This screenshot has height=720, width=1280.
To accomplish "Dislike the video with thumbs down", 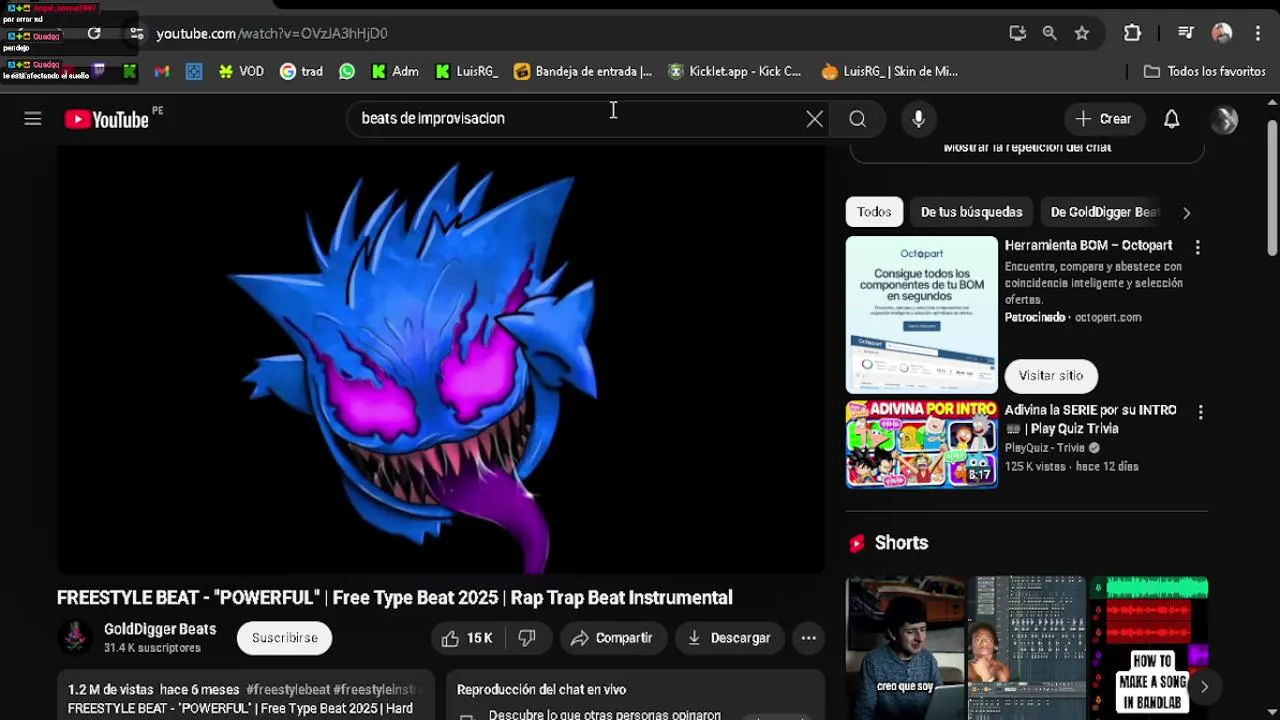I will coord(527,638).
